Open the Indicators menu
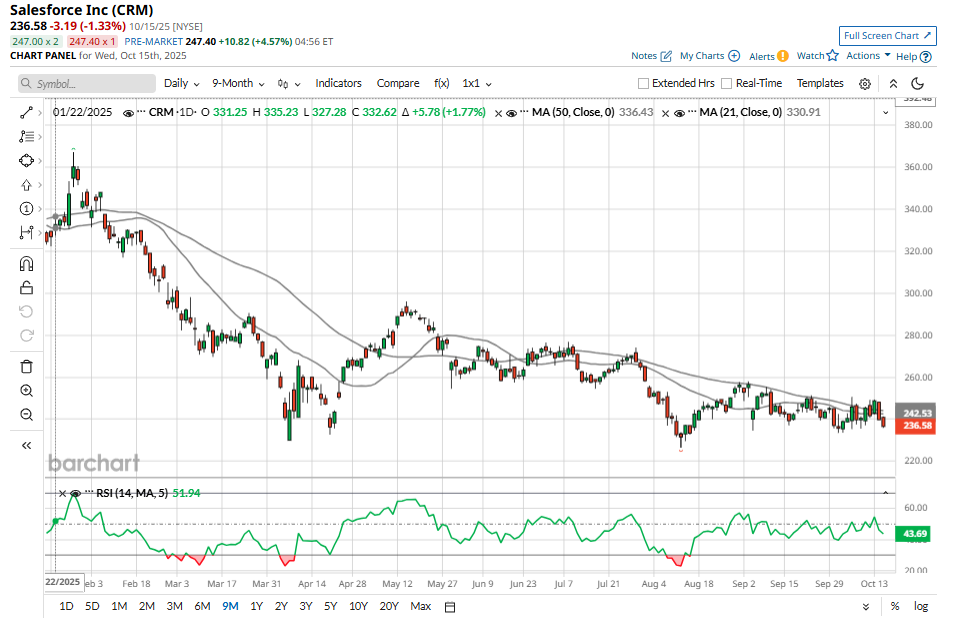Screen dimensions: 971x641 point(338,84)
